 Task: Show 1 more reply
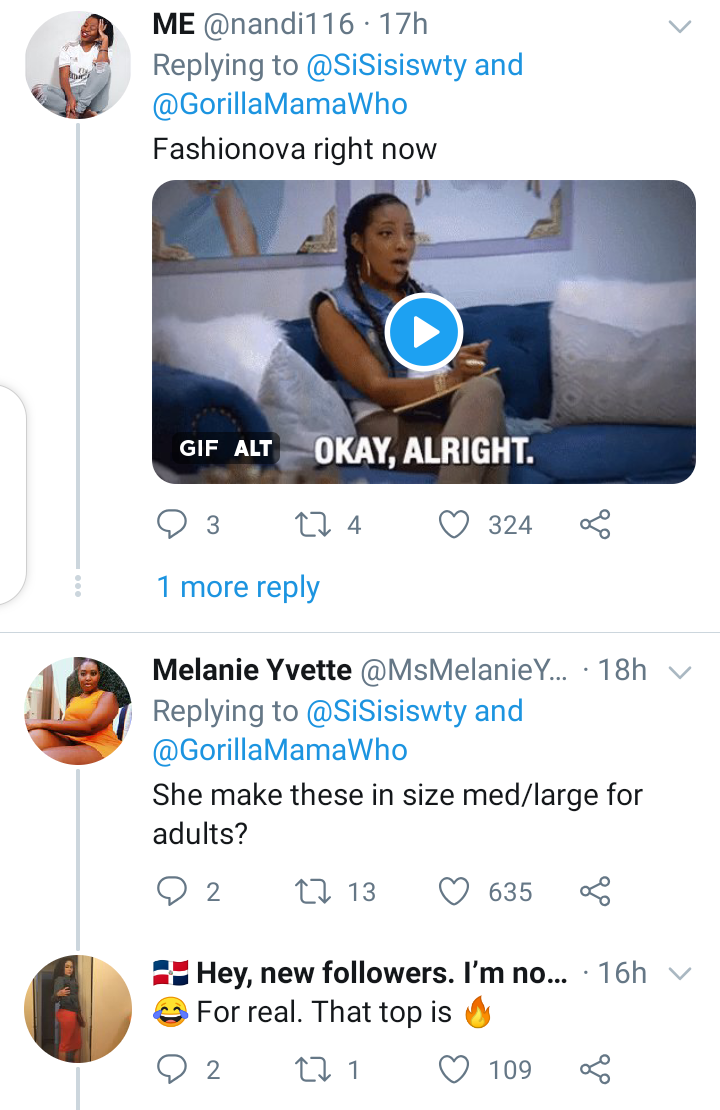coord(238,587)
